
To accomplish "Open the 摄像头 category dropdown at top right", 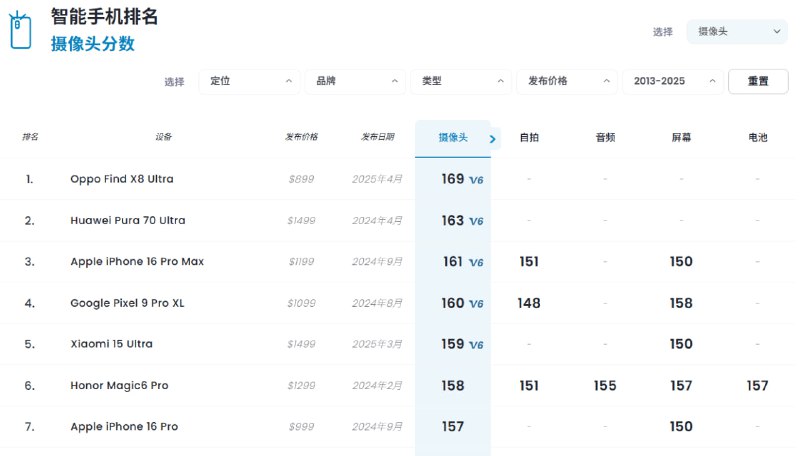I will click(x=737, y=32).
